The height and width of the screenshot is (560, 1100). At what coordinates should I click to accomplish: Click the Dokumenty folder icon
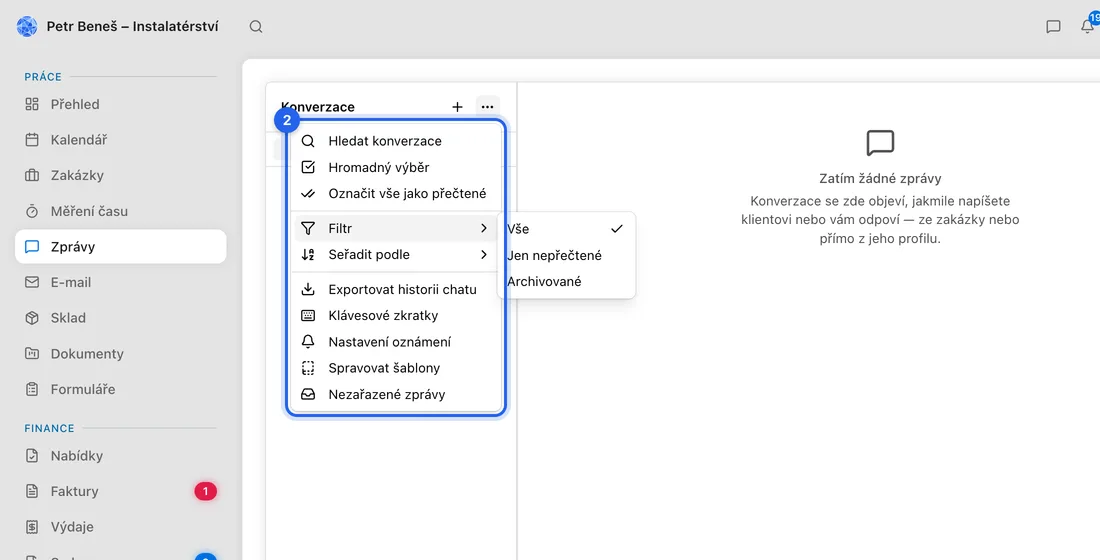point(32,354)
